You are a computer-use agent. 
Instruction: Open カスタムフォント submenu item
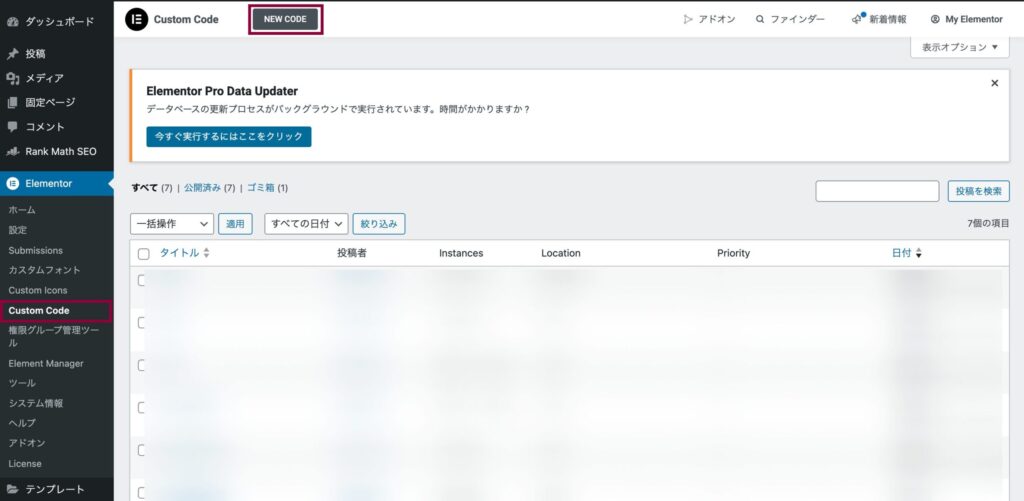click(44, 270)
